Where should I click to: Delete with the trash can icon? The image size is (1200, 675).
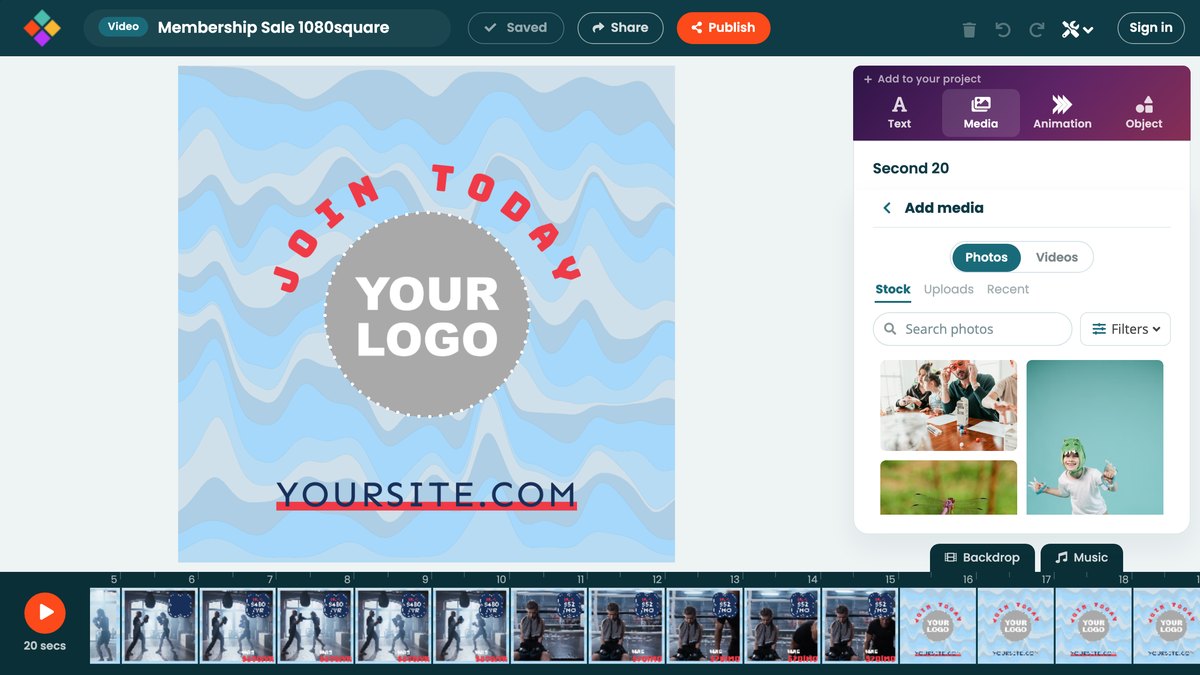969,29
